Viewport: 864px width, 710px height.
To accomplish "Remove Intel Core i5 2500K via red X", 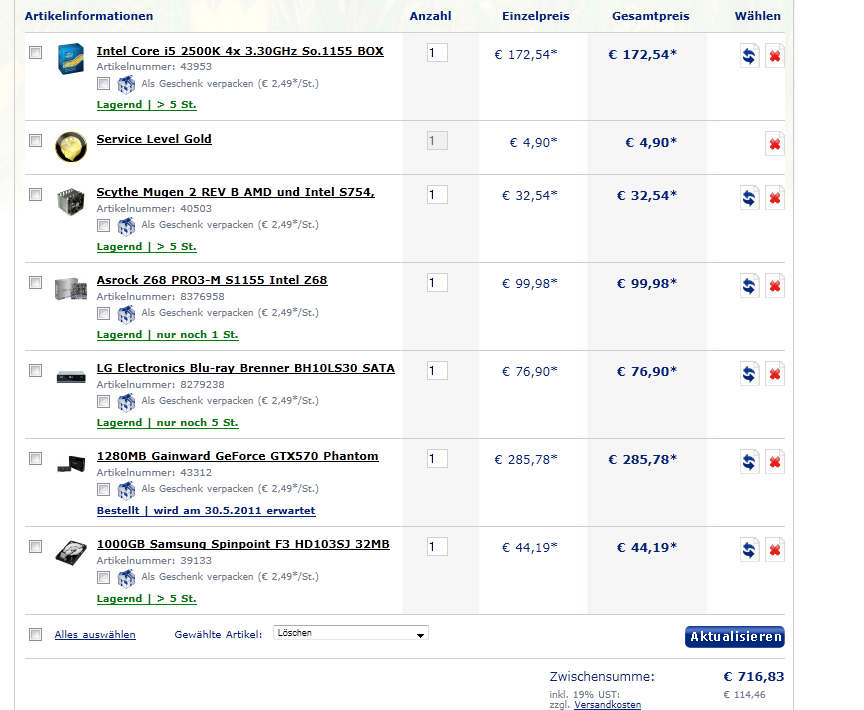I will click(775, 56).
